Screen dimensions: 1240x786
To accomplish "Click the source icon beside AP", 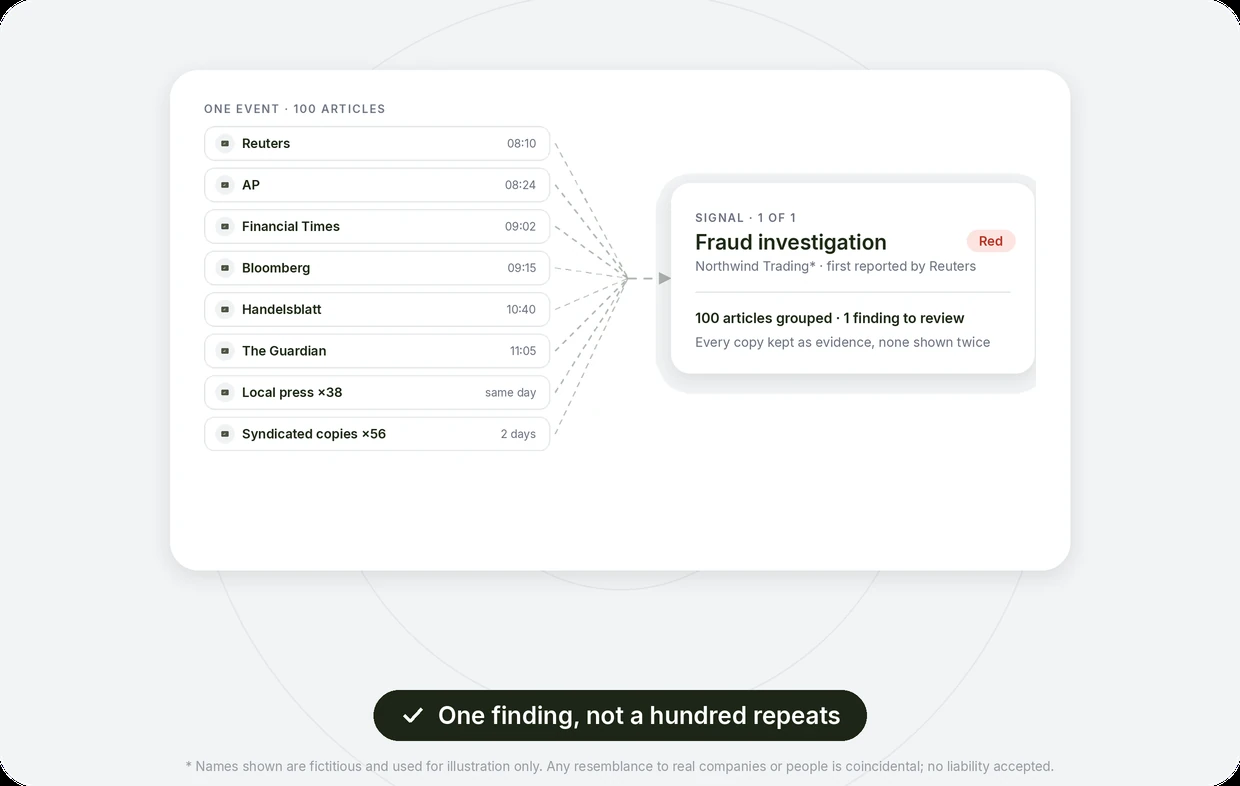I will (x=225, y=185).
